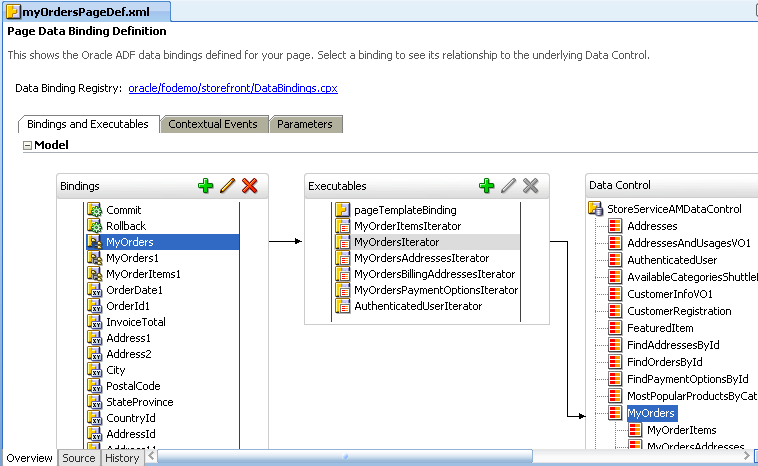Viewport: 758px width, 466px height.
Task: Click the Executables delete X icon
Action: [530, 186]
